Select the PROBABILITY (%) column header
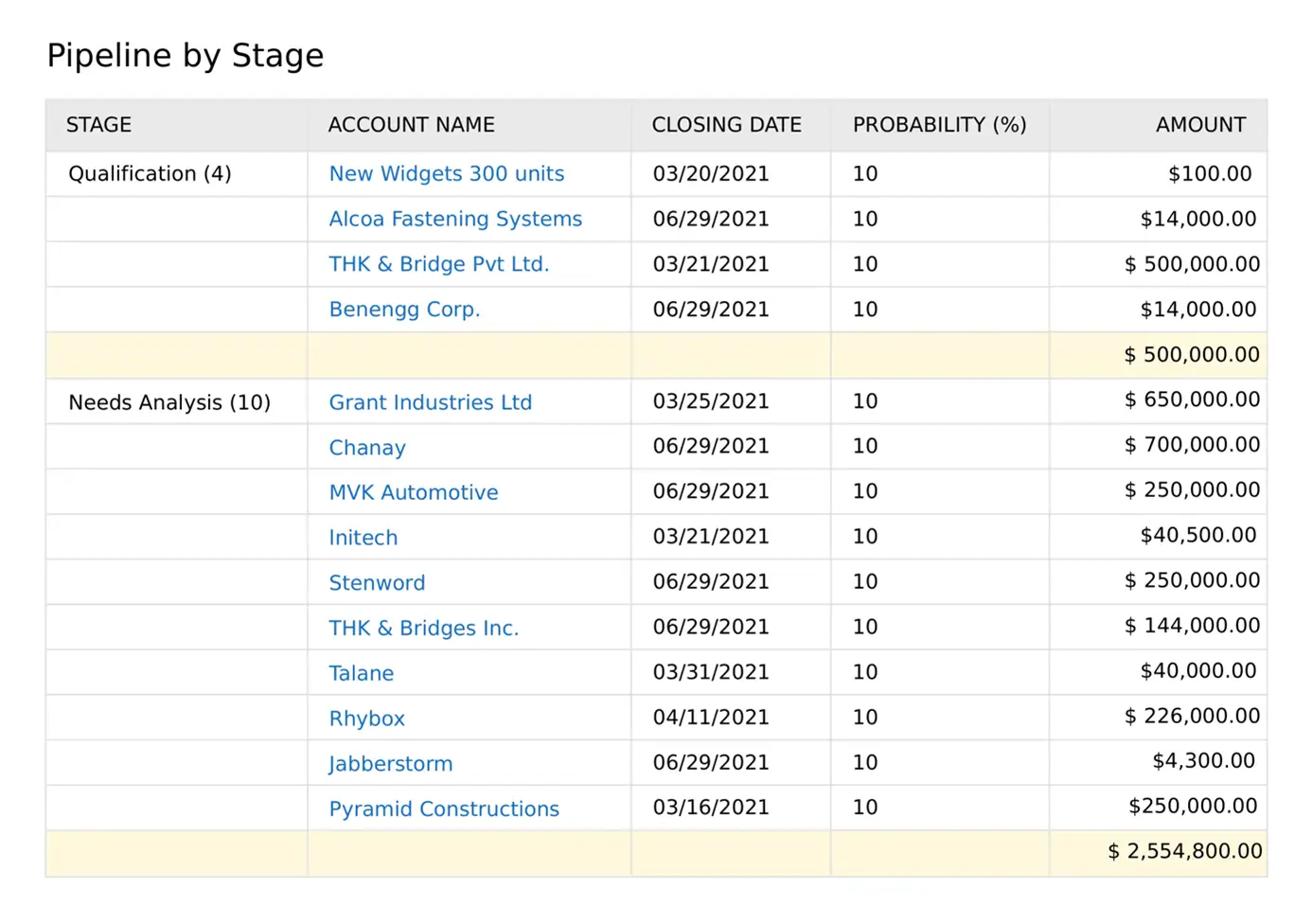This screenshot has width=1312, height=924. click(939, 125)
